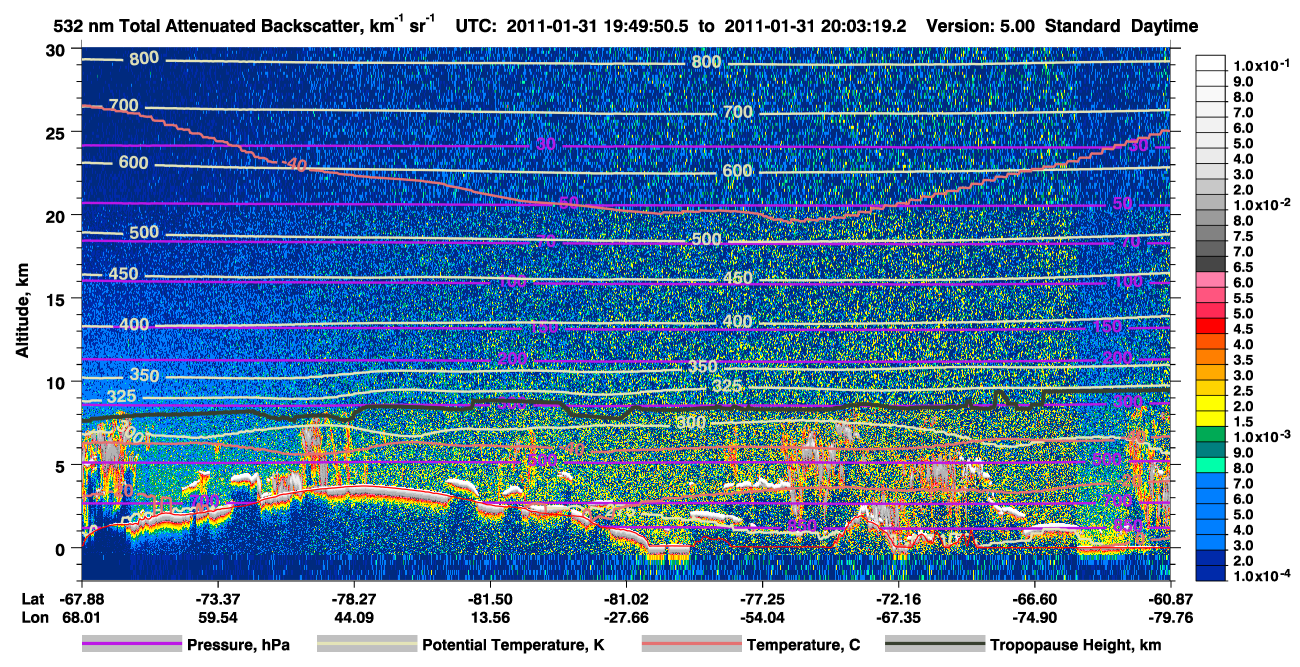The height and width of the screenshot is (667, 1300).
Task: Click the 'Lat' row label
Action: 33,599
